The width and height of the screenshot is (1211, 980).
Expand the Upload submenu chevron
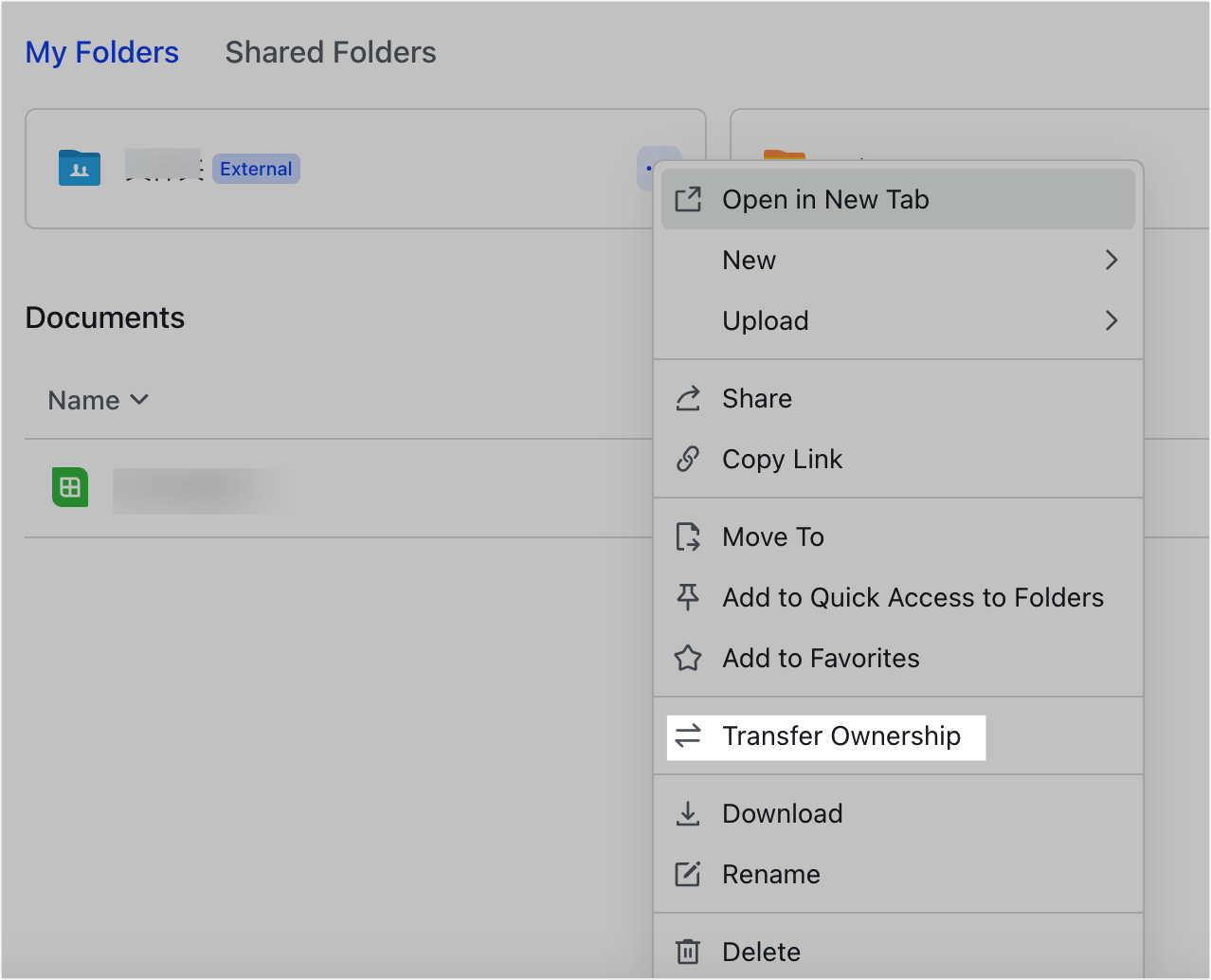click(x=1111, y=320)
